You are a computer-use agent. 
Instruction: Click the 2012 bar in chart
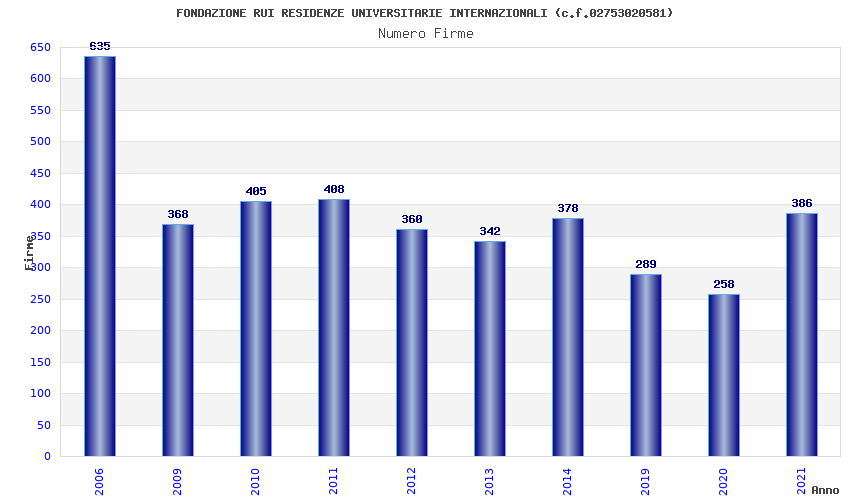click(x=412, y=343)
